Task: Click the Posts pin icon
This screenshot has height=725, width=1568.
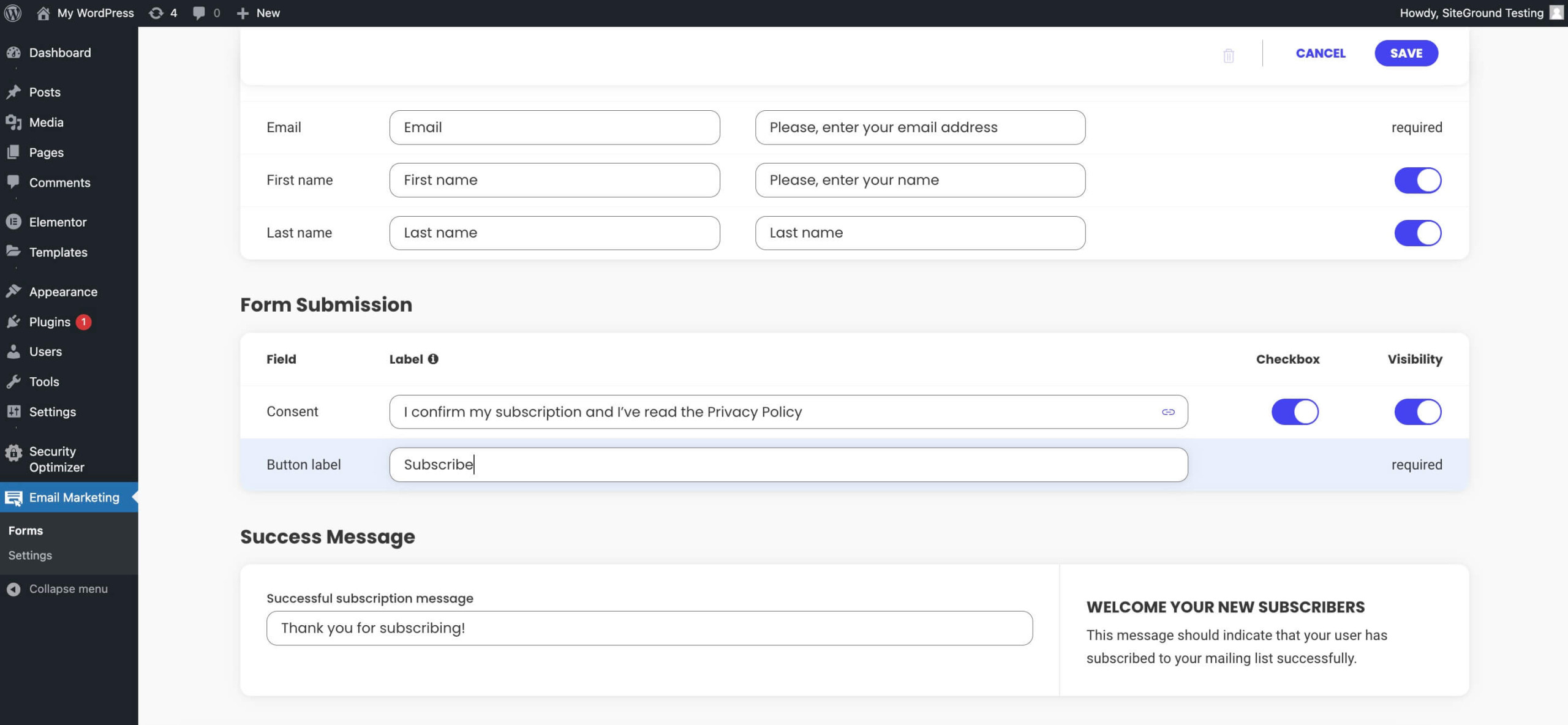Action: [13, 92]
